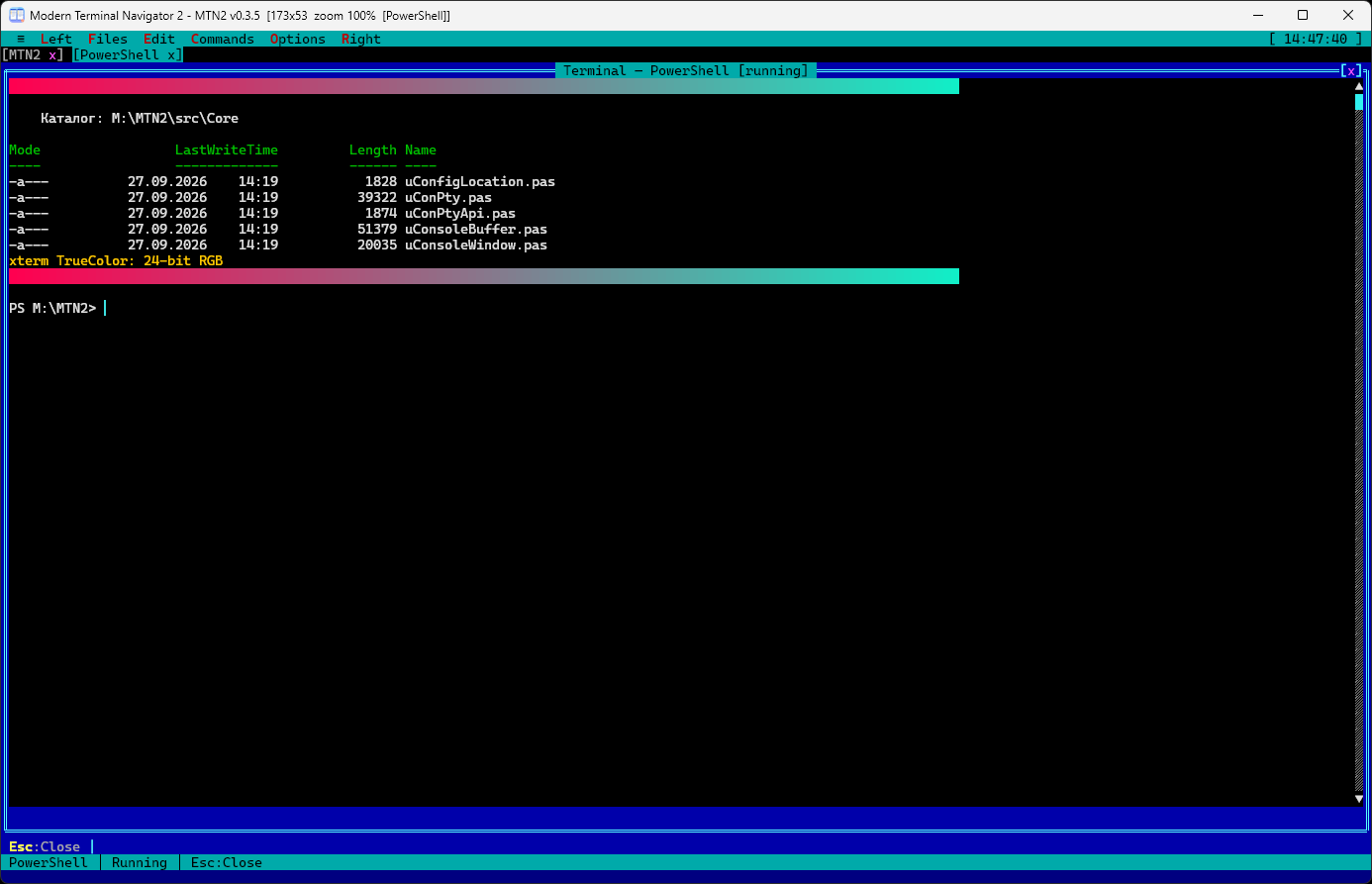Click the line xterm TrueColor: 24-bit RGB
1372x884 pixels.
[x=116, y=260]
